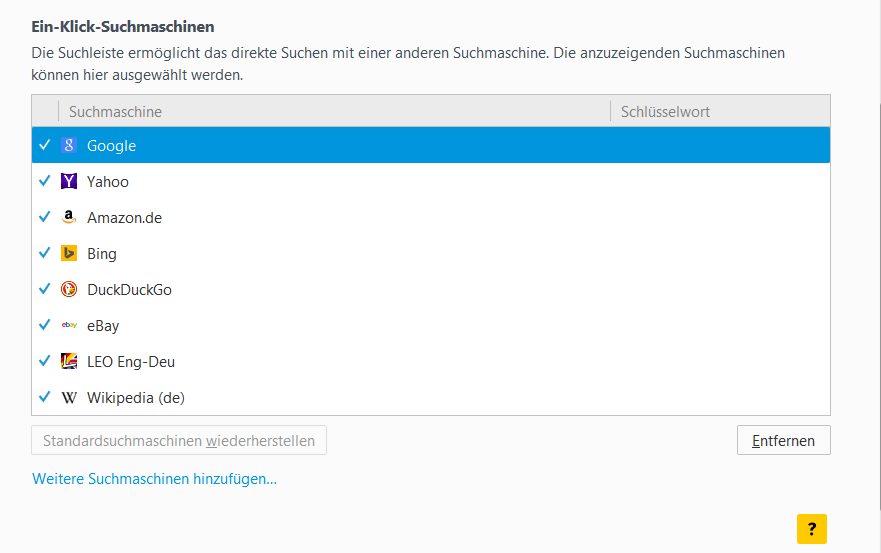Open the yellow help question mark
881x553 pixels.
tap(812, 529)
